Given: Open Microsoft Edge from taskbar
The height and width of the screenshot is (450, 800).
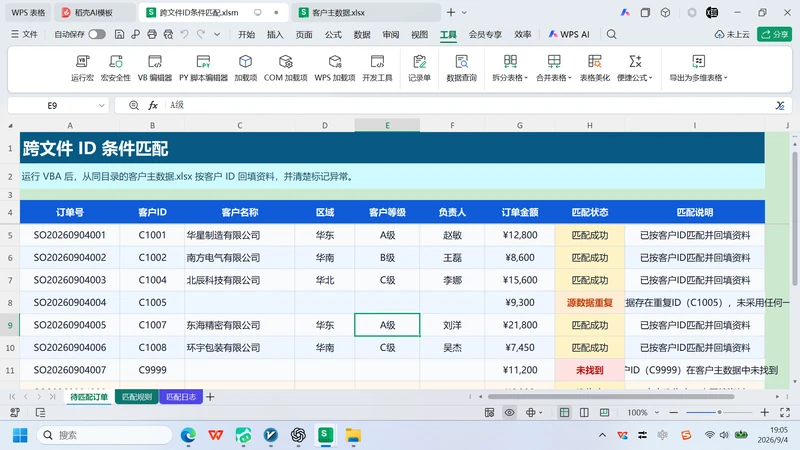Looking at the screenshot, I should coord(188,435).
